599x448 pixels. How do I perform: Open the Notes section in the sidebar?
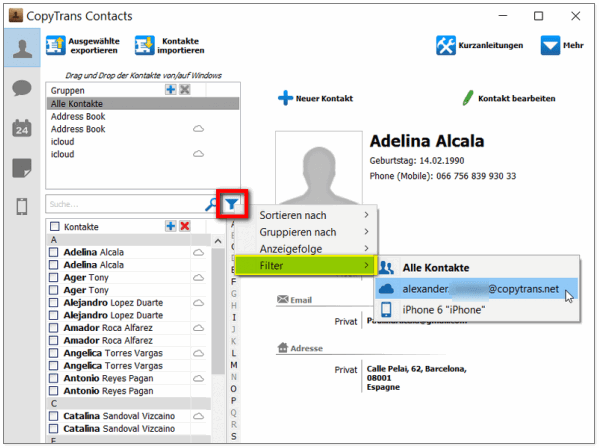click(x=22, y=168)
